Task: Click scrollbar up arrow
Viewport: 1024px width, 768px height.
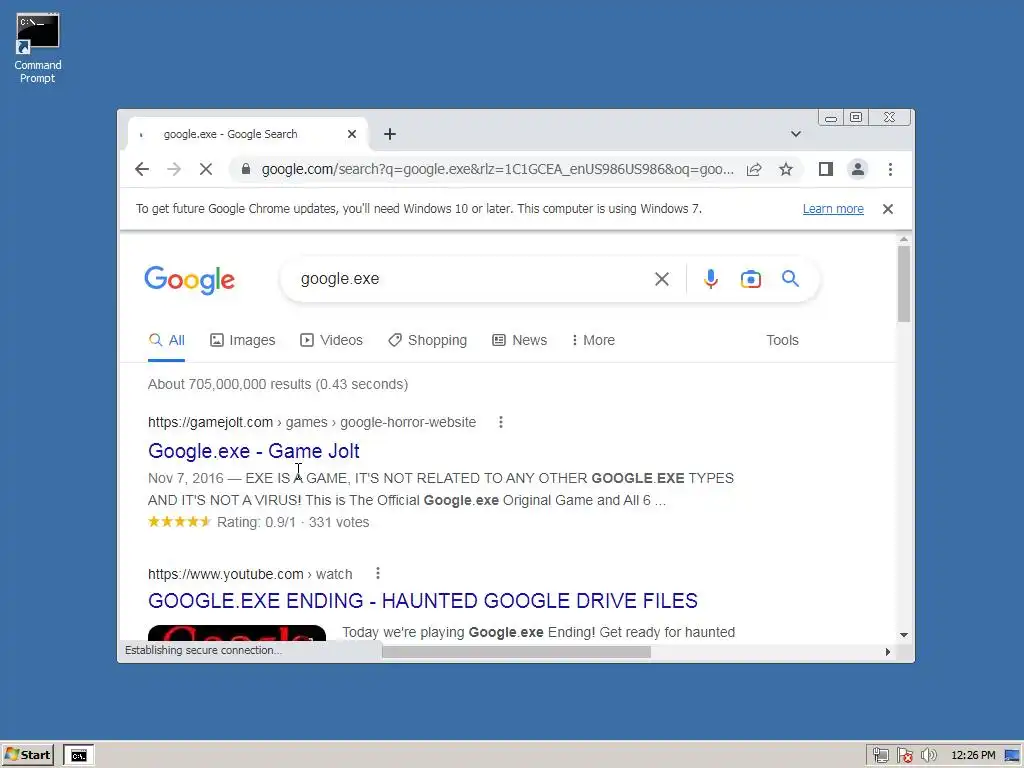Action: point(904,240)
